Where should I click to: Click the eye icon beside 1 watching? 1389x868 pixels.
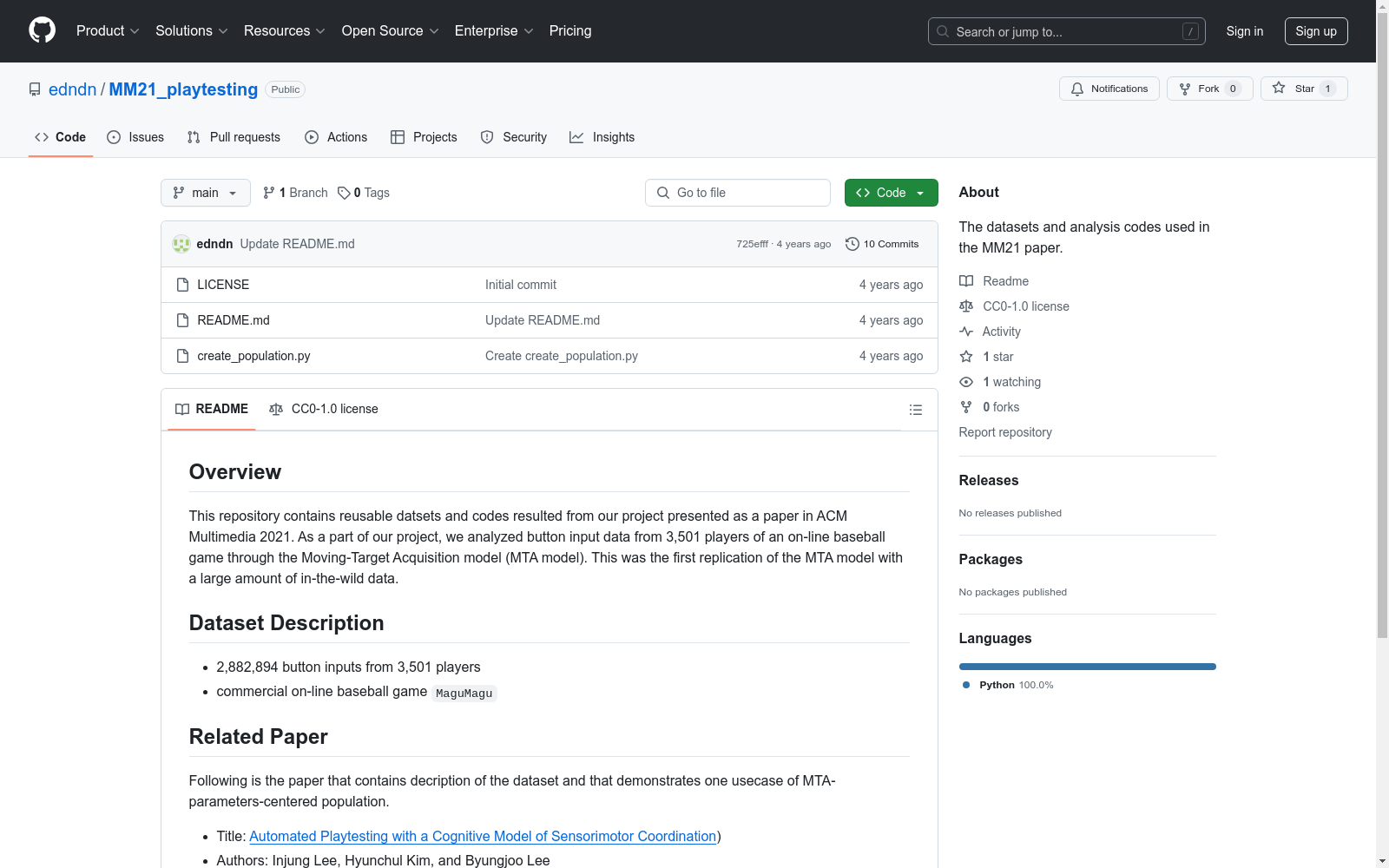[966, 382]
